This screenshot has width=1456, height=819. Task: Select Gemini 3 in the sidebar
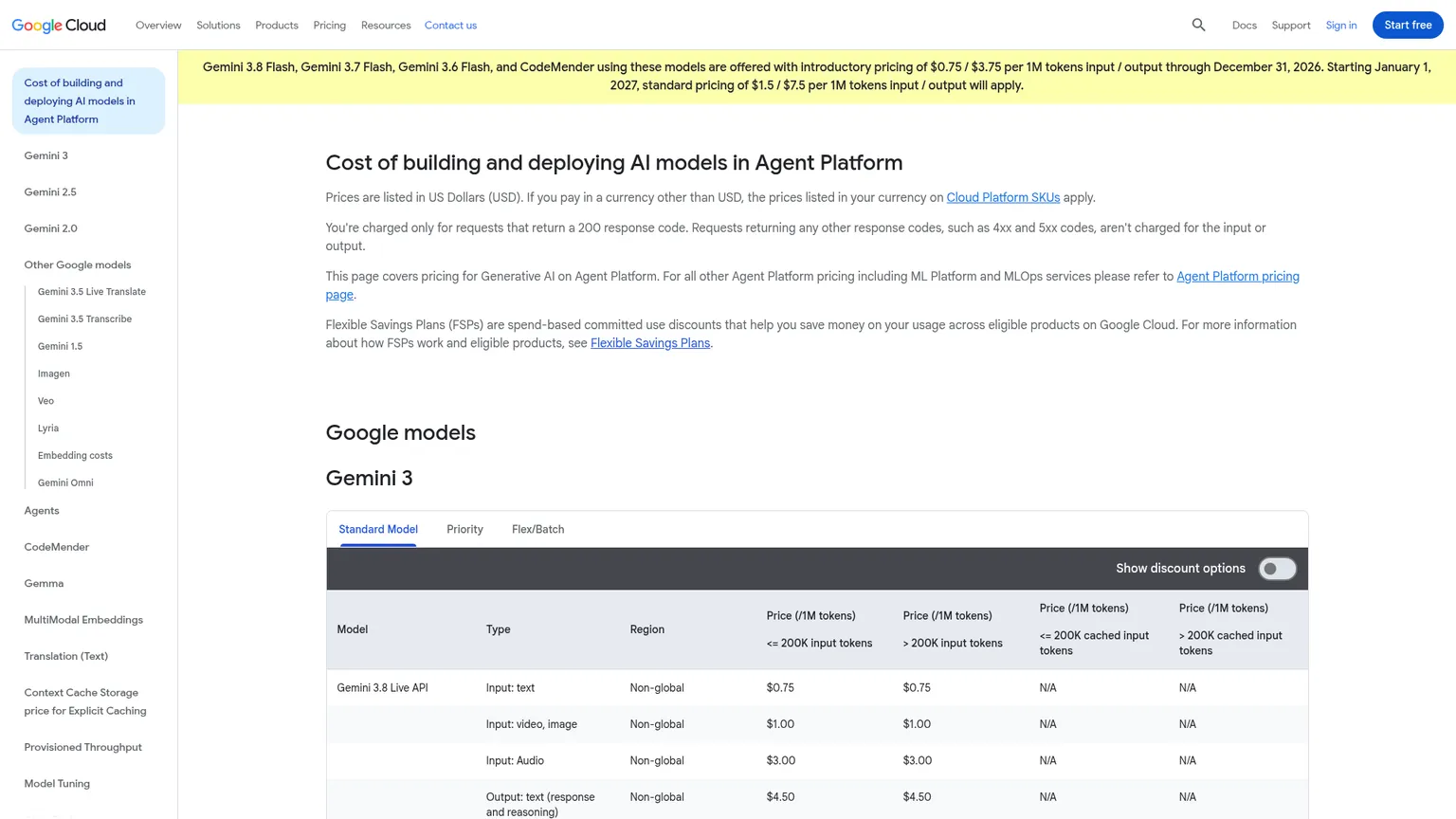coord(46,155)
